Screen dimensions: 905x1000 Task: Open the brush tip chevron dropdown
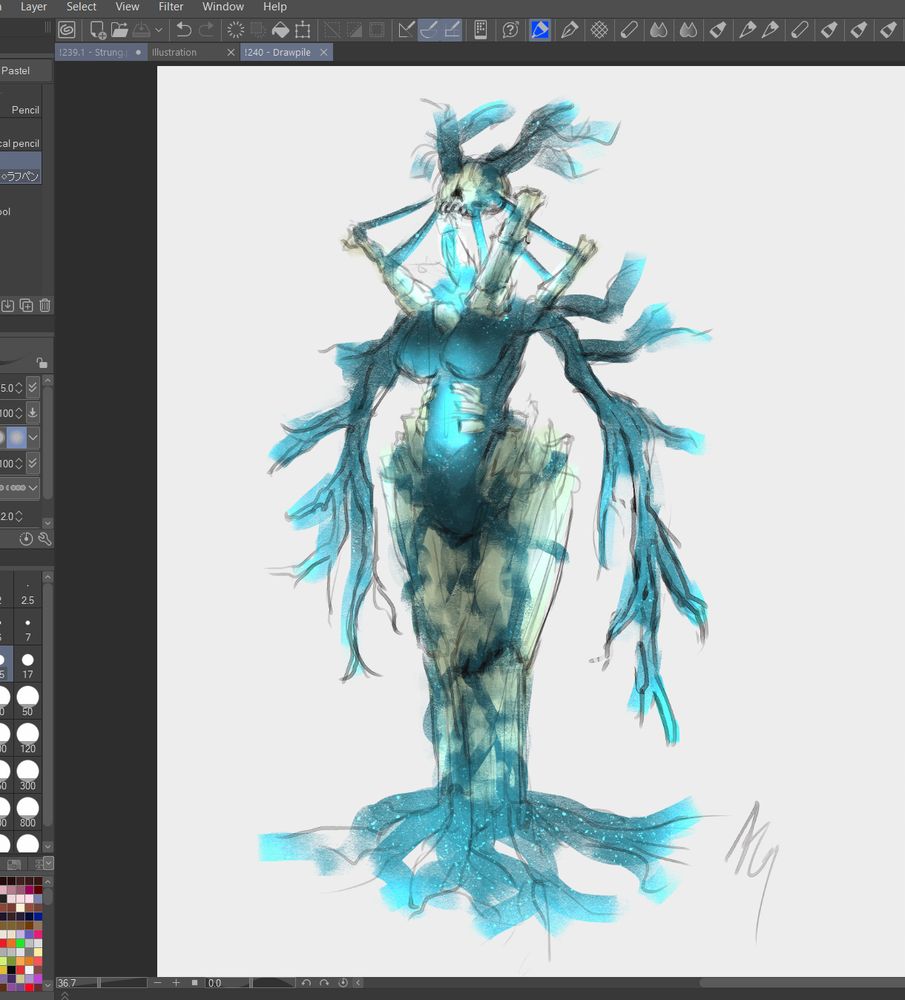pos(33,437)
